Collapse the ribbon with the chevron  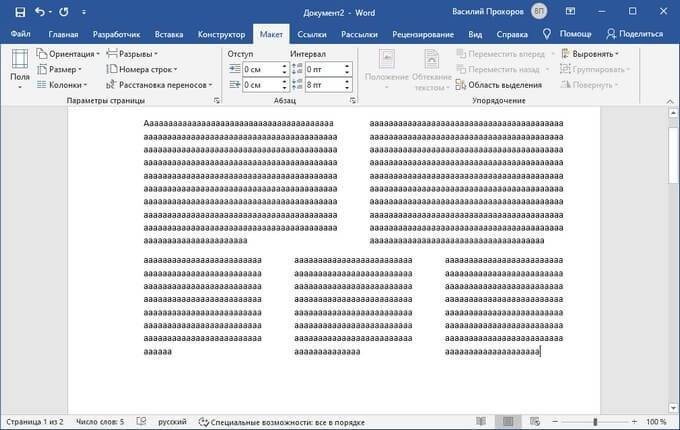click(x=670, y=101)
